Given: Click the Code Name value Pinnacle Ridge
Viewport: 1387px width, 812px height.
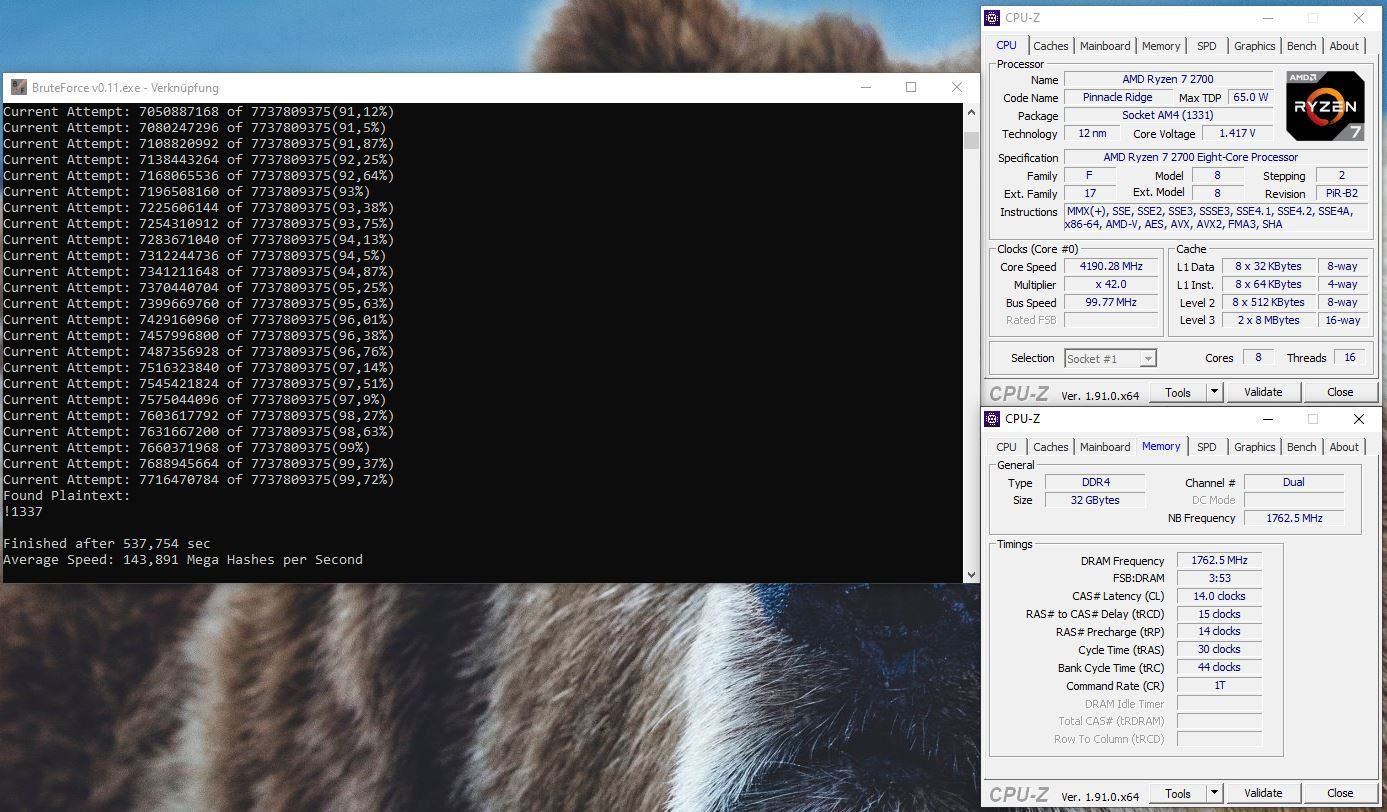Looking at the screenshot, I should (x=1117, y=97).
